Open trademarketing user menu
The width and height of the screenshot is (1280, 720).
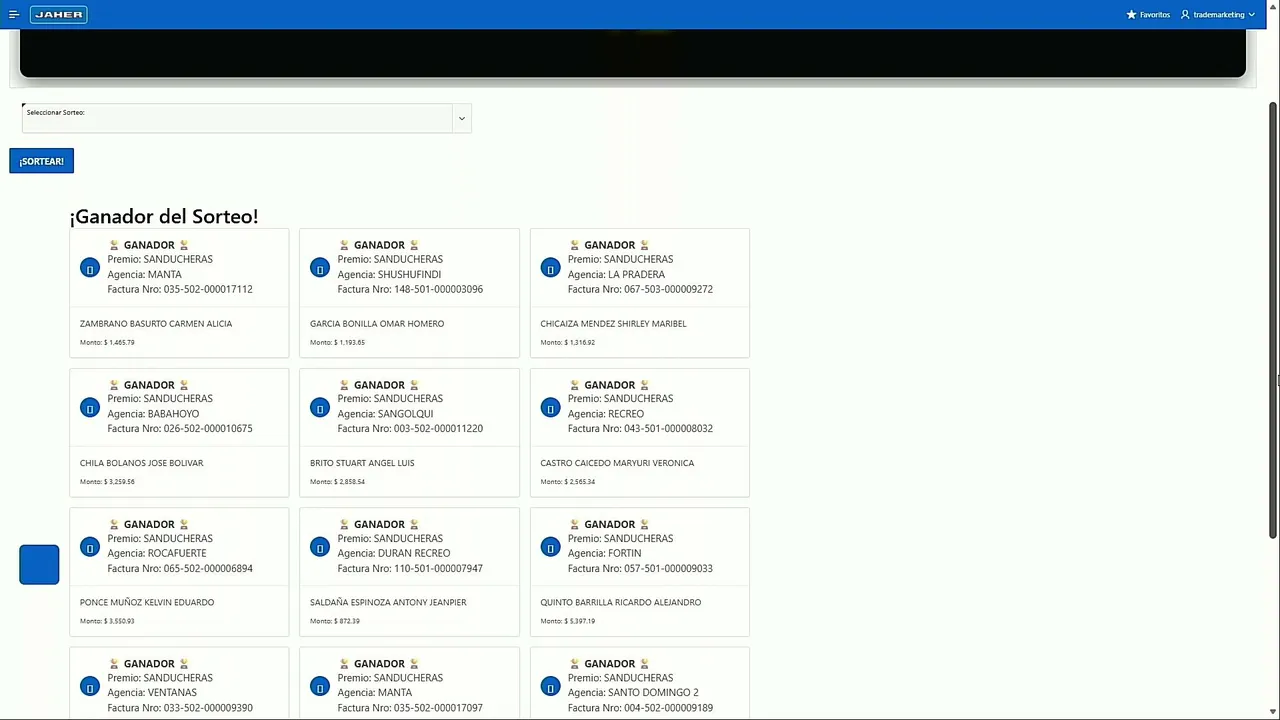coord(1218,15)
